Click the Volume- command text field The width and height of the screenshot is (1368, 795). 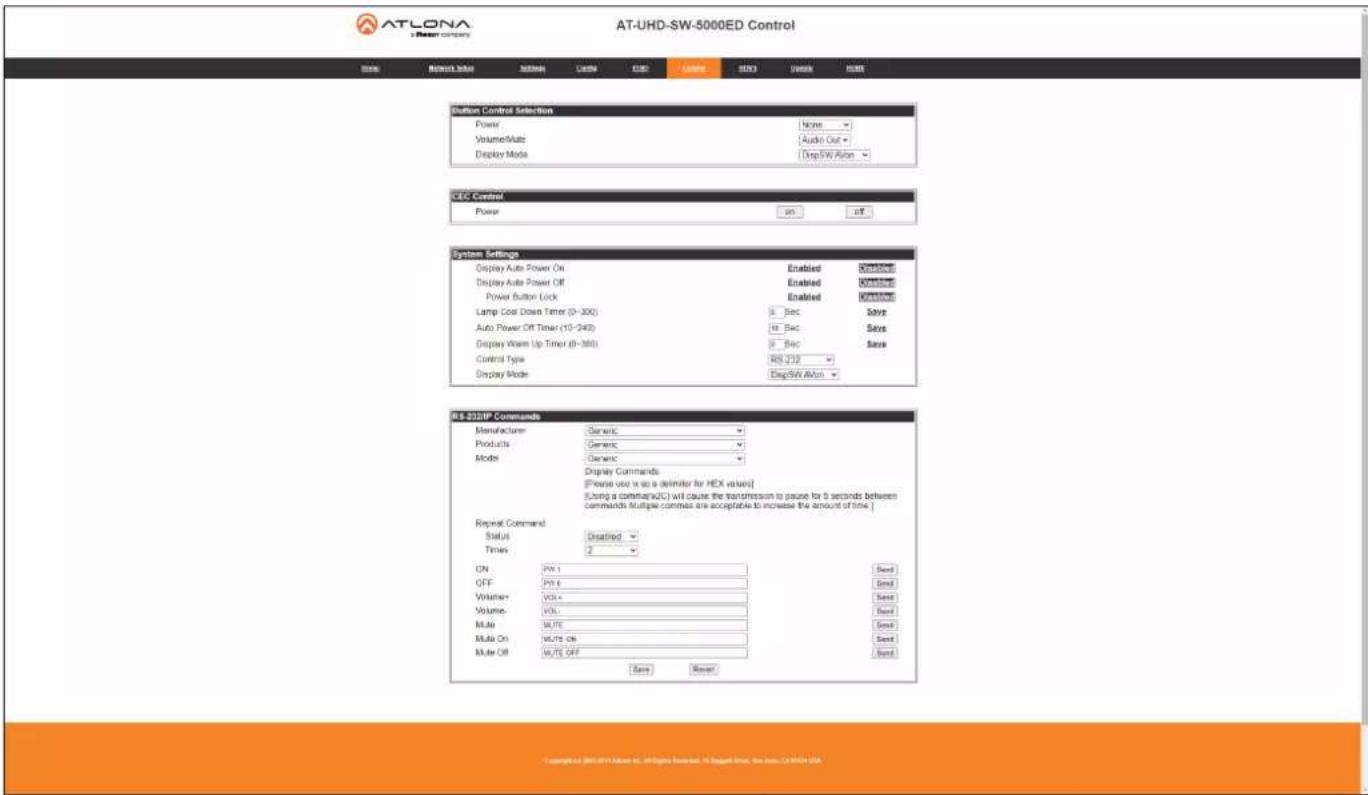[644, 610]
